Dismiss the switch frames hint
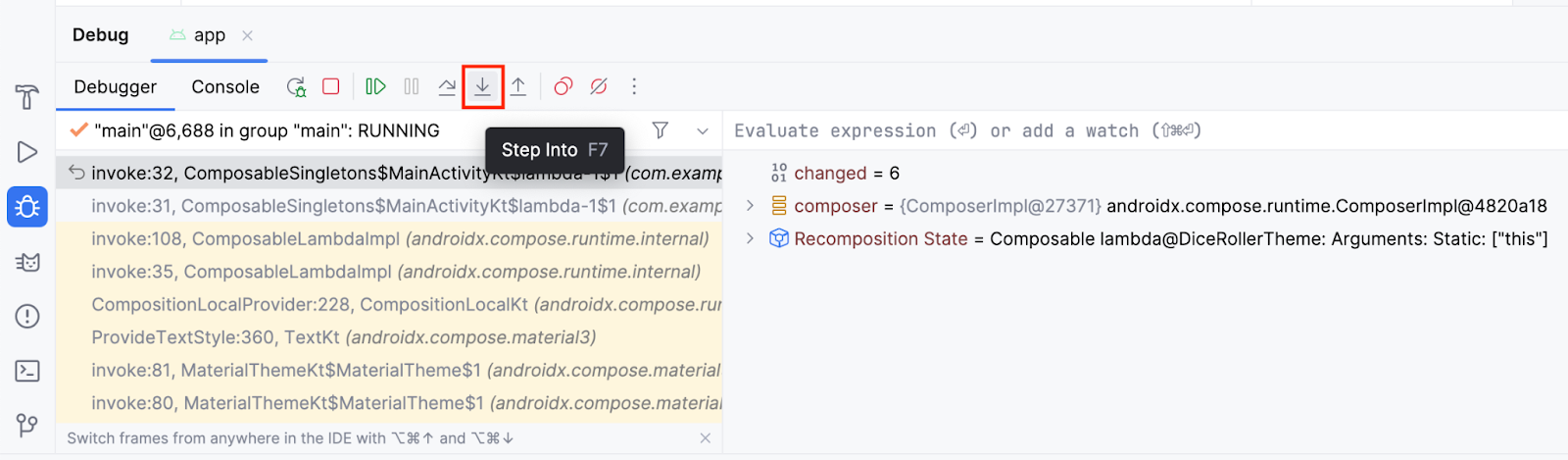Image resolution: width=1568 pixels, height=460 pixels. pos(705,438)
